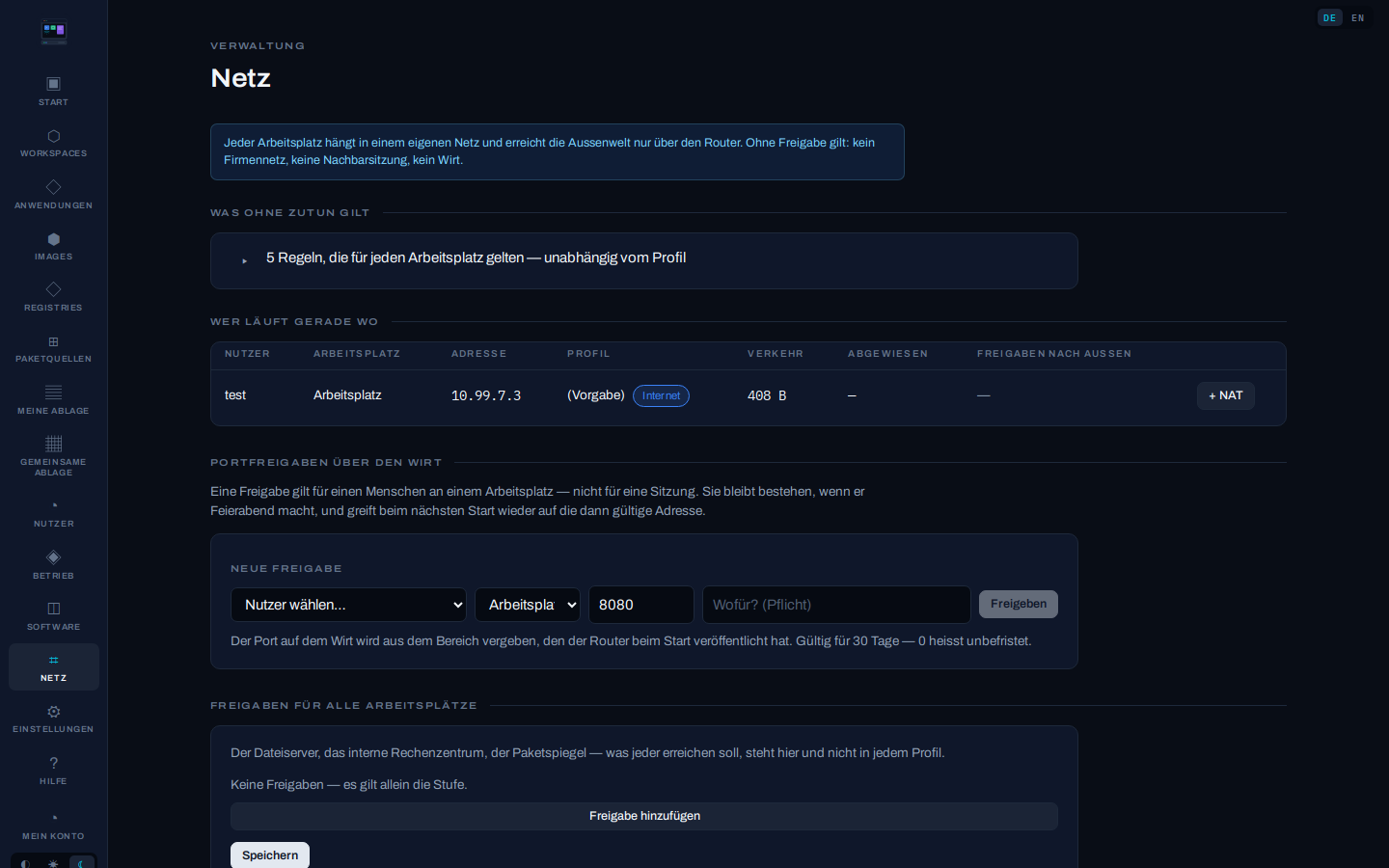Screen dimensions: 1389x868
Task: Click the Freigeben button
Action: click(1019, 604)
